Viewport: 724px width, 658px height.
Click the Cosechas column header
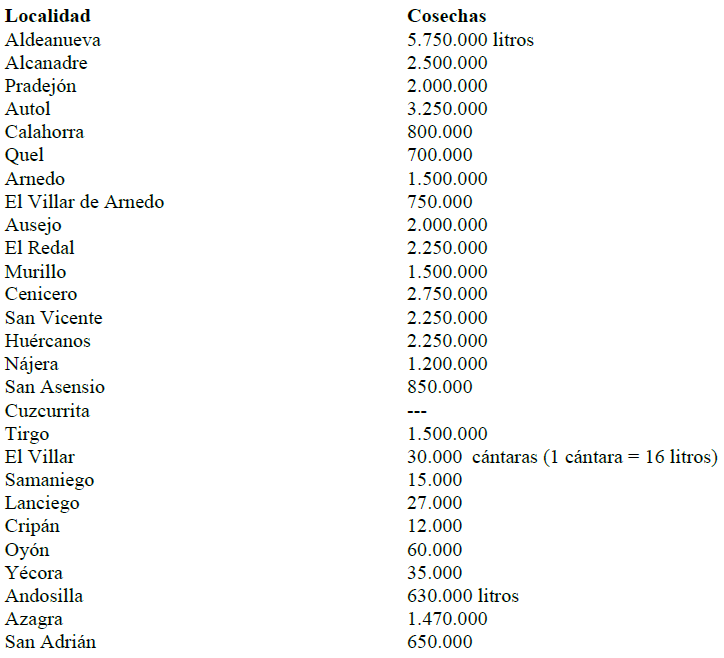point(447,16)
